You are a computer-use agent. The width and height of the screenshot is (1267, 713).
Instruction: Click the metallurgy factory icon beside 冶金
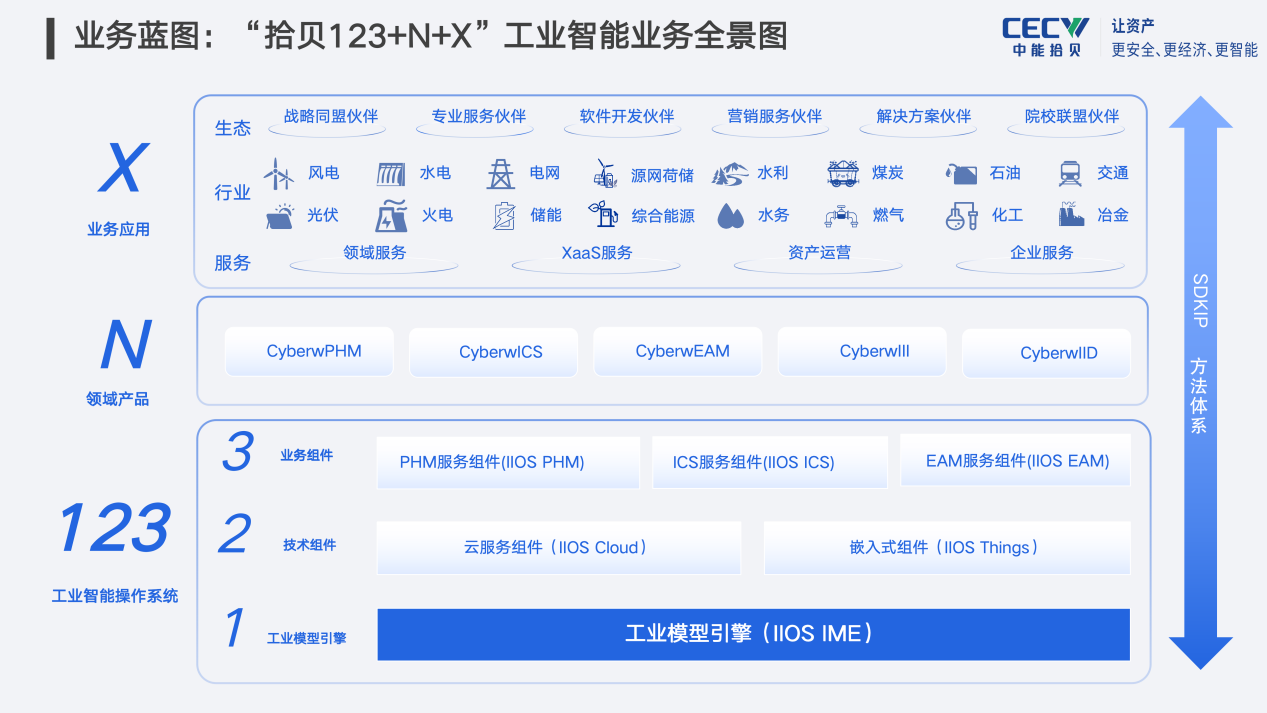point(1071,215)
